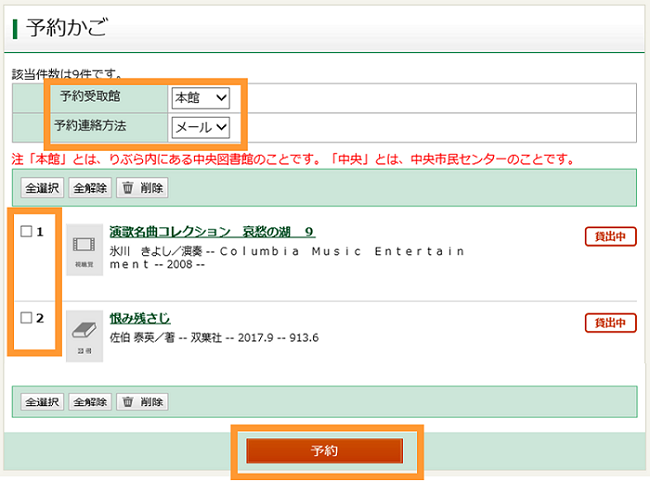This screenshot has width=650, height=481.
Task: Tick the checkbox for item 2
Action: (26, 318)
